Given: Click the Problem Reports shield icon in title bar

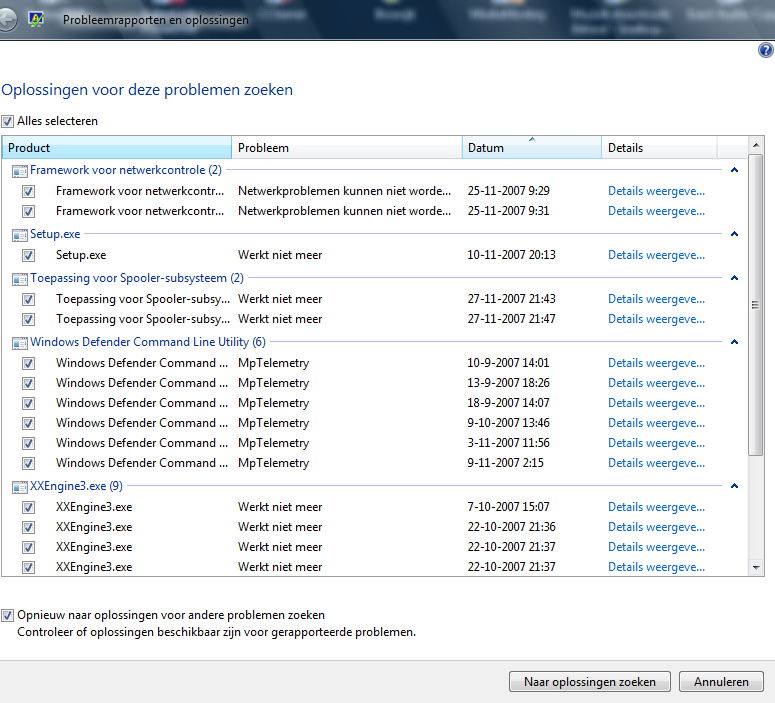Looking at the screenshot, I should tap(36, 20).
